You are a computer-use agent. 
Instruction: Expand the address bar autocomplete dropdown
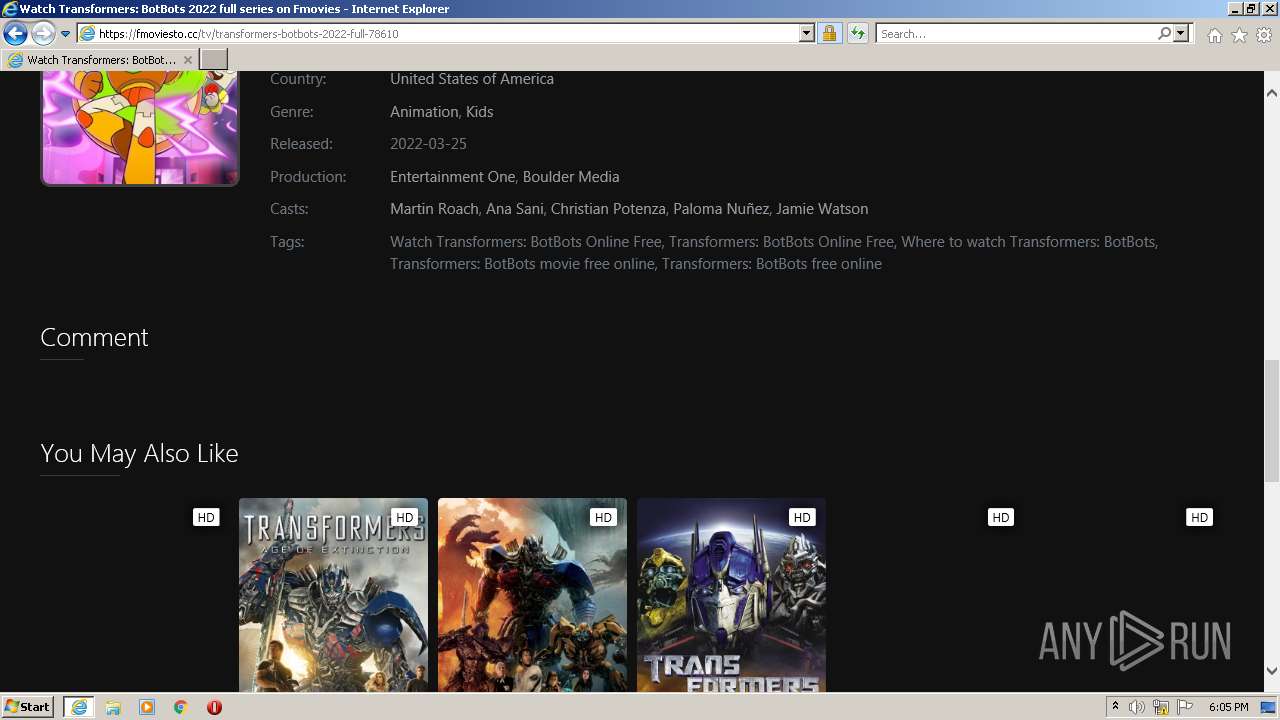coord(807,33)
